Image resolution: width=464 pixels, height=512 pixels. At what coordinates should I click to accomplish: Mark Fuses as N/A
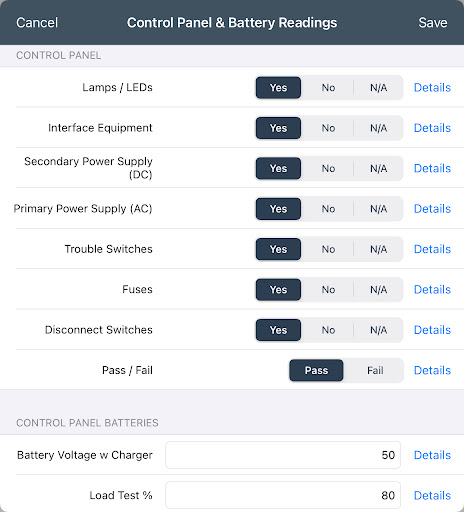(378, 289)
